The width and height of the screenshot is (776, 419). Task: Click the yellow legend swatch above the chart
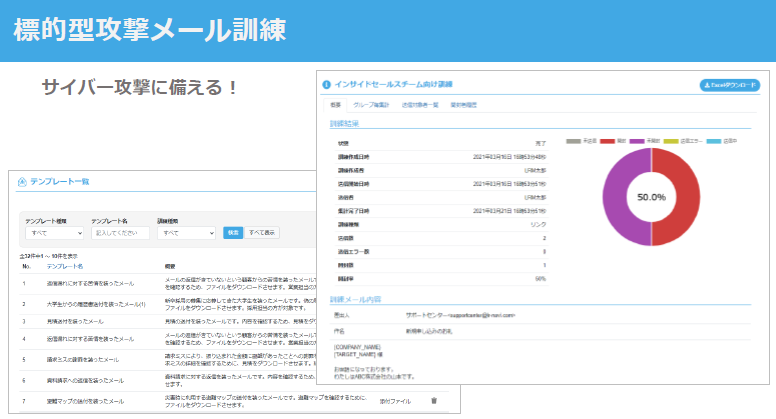coord(686,141)
